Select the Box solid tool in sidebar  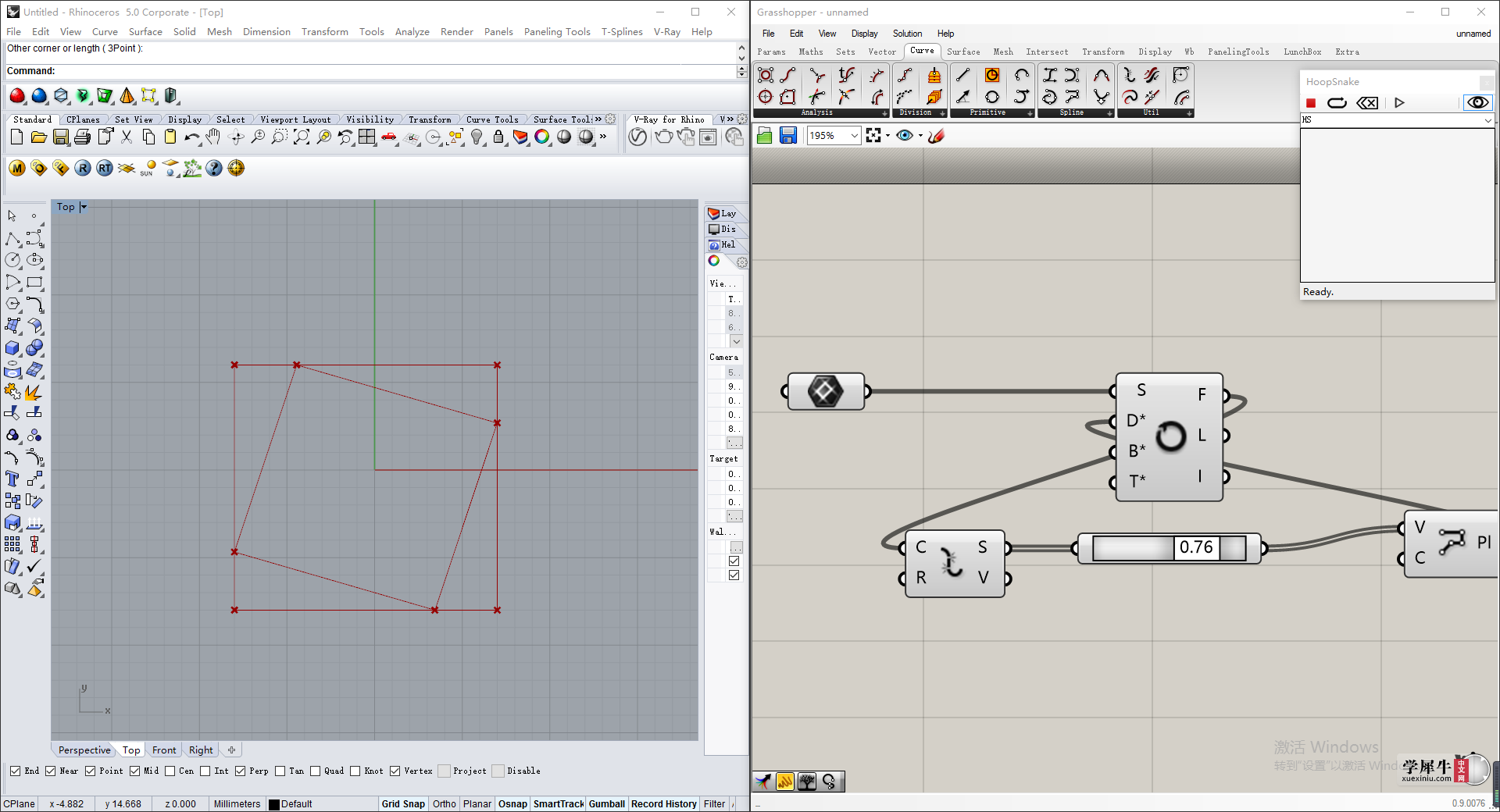(12, 347)
